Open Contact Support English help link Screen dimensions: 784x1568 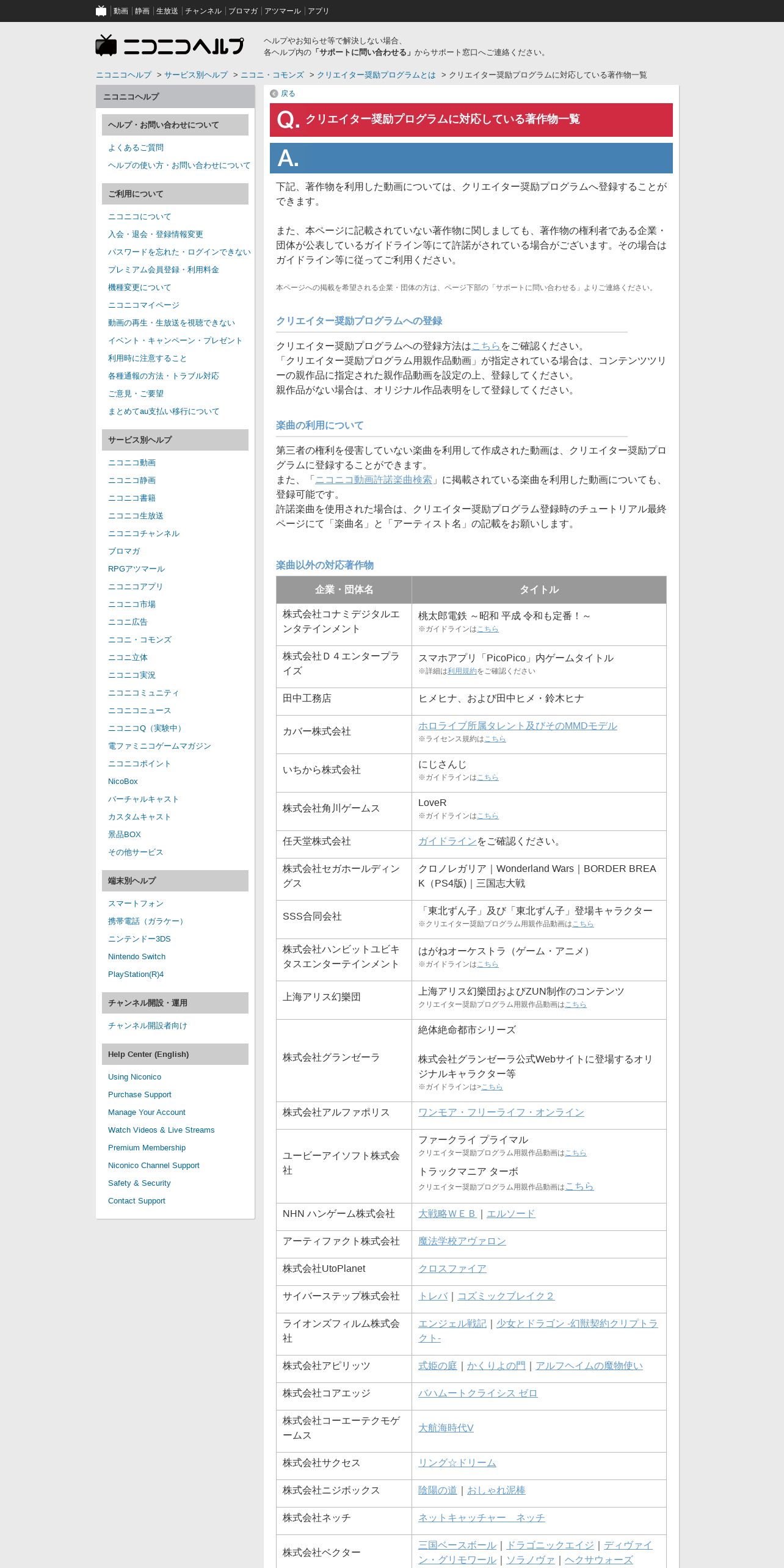[137, 1201]
